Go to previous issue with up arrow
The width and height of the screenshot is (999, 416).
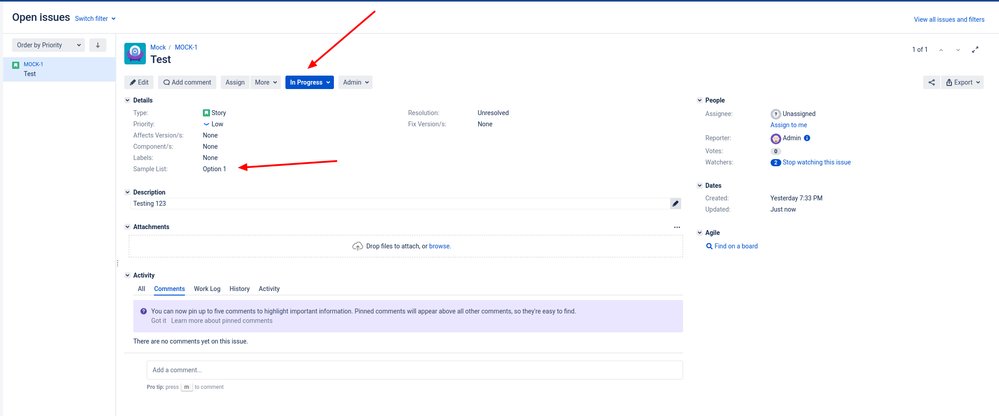tap(941, 50)
